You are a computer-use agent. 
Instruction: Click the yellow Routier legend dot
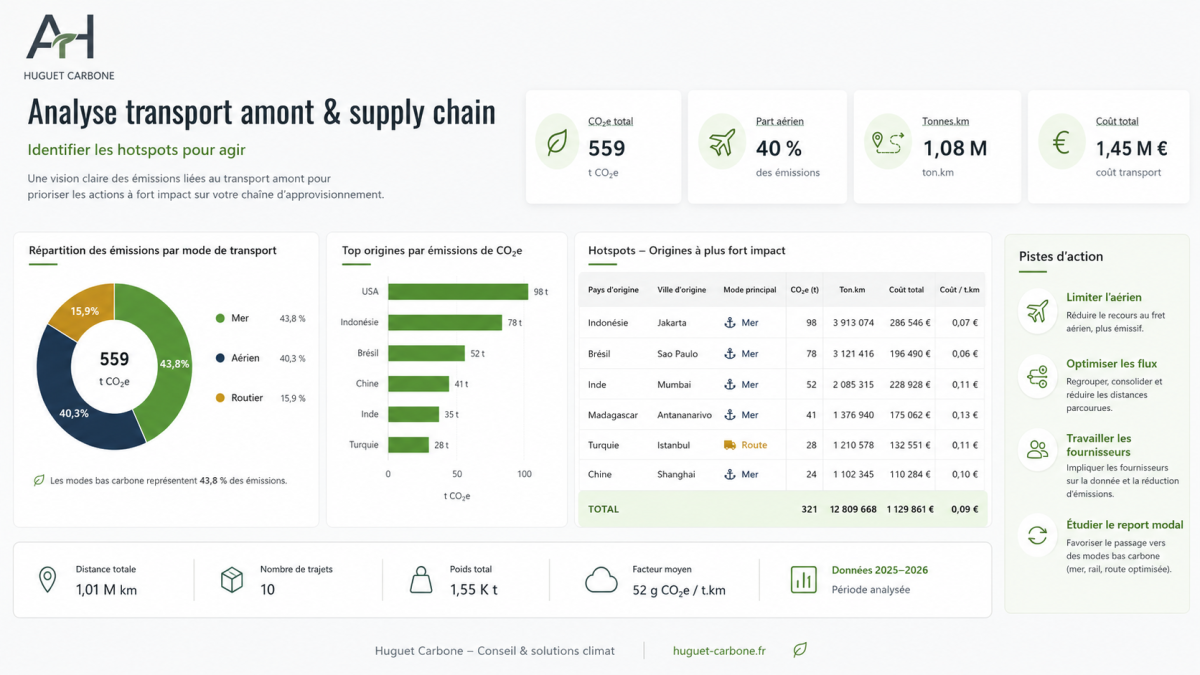click(220, 398)
